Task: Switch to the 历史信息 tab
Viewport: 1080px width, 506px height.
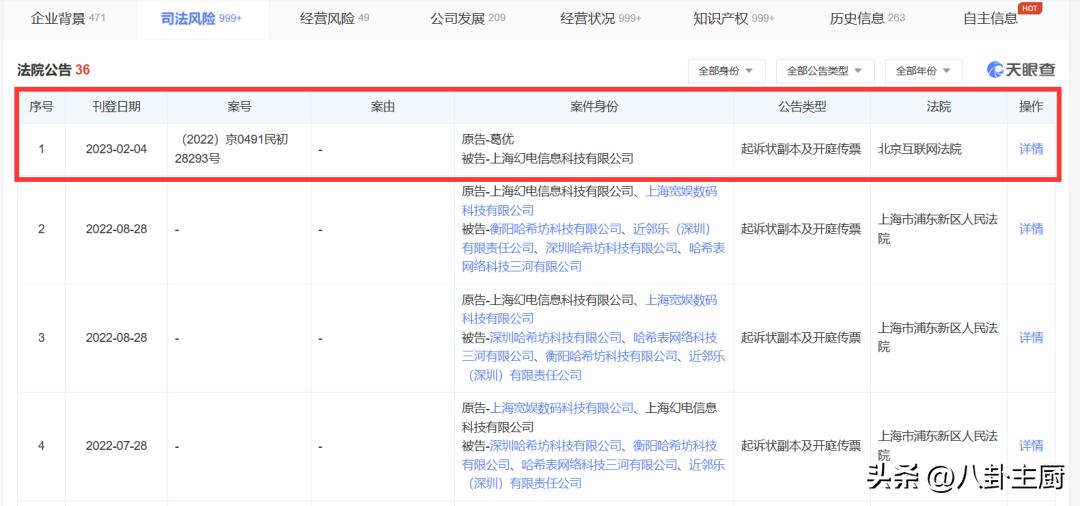Action: (x=867, y=19)
